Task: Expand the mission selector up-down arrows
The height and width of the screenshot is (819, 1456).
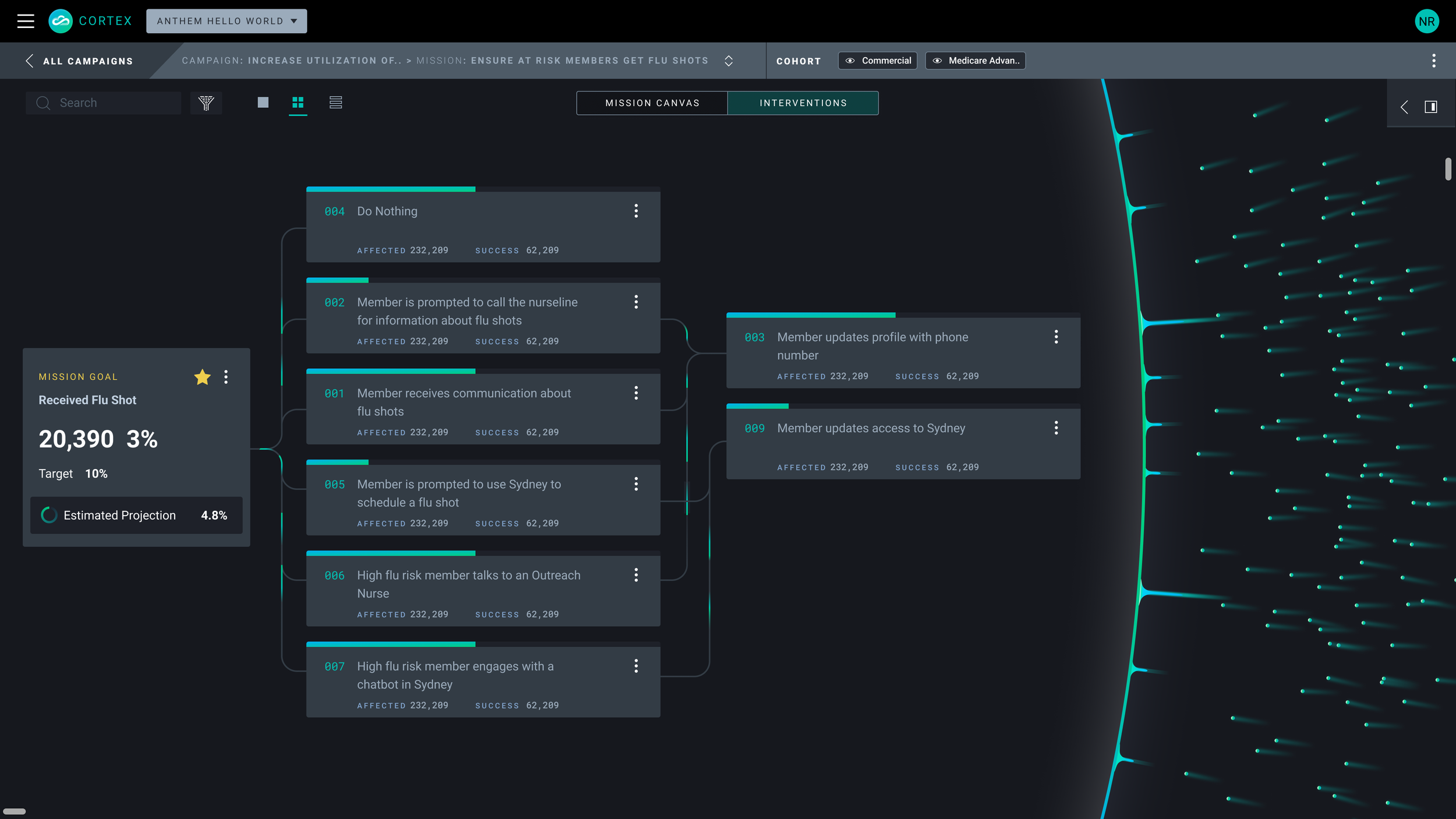Action: point(729,61)
